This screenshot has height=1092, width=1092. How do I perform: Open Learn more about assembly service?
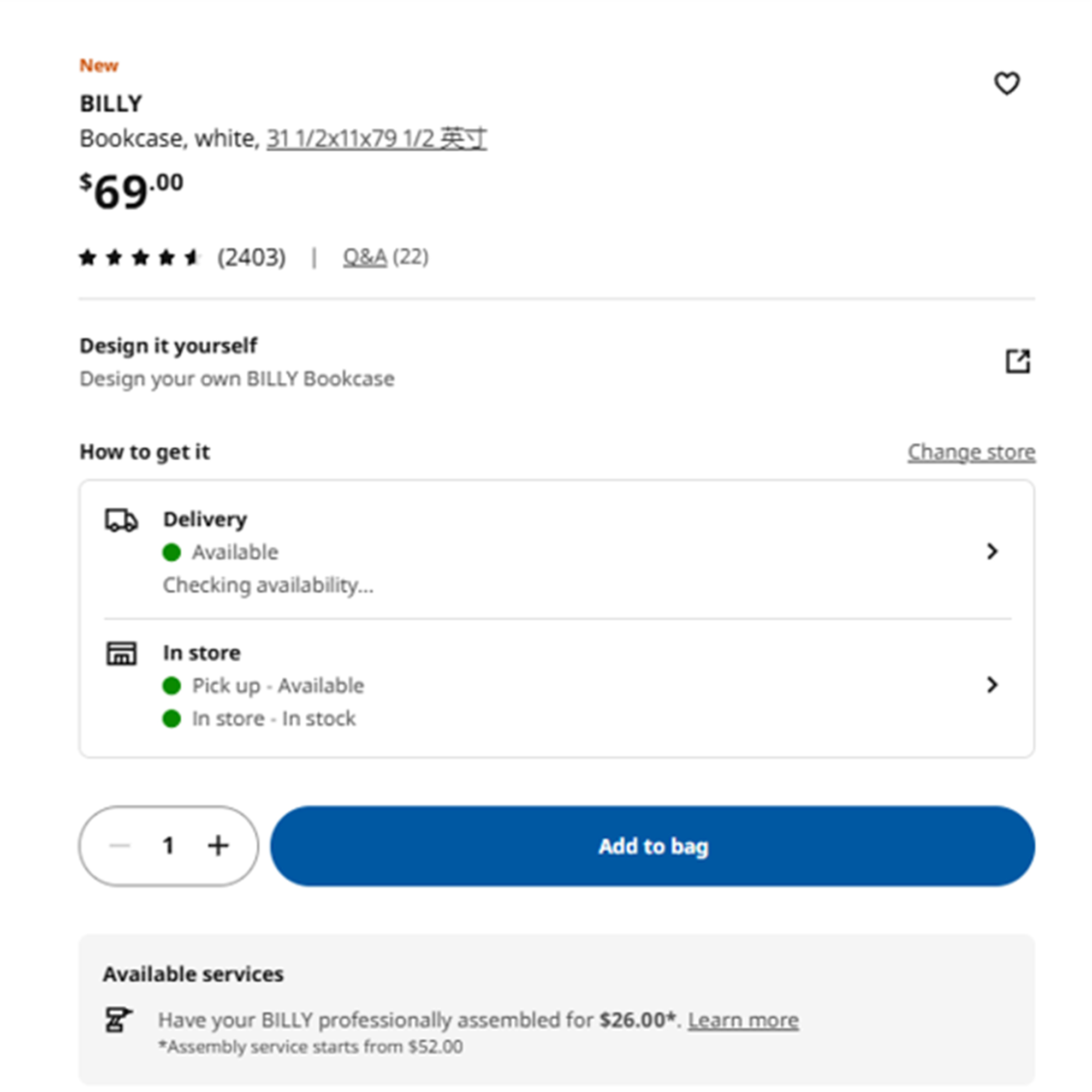[743, 1020]
